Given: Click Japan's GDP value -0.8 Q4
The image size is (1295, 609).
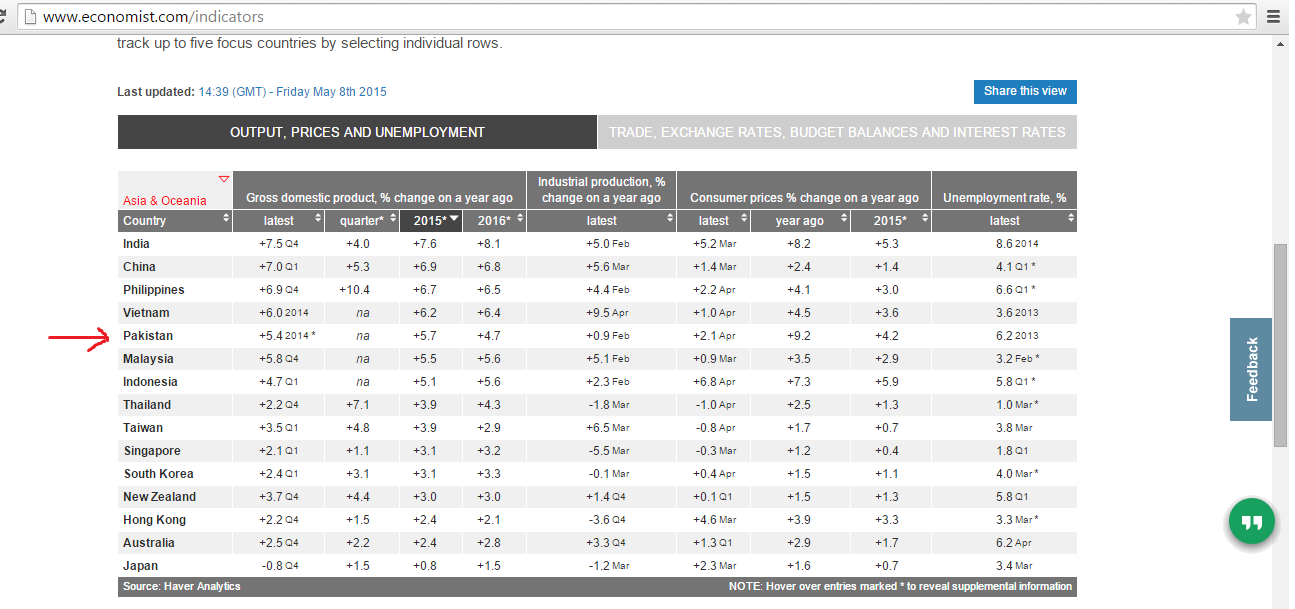Looking at the screenshot, I should [279, 566].
